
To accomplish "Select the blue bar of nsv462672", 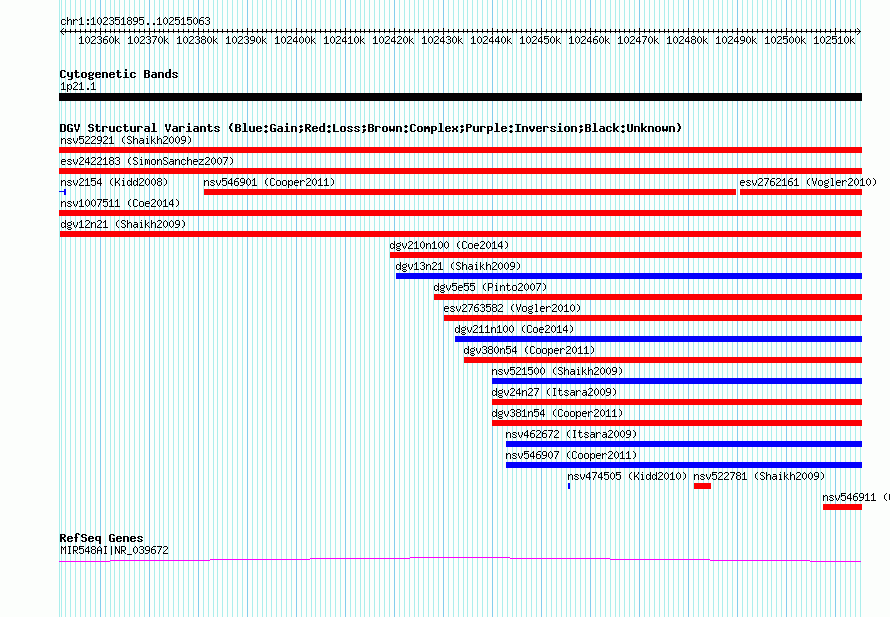I will point(684,444).
